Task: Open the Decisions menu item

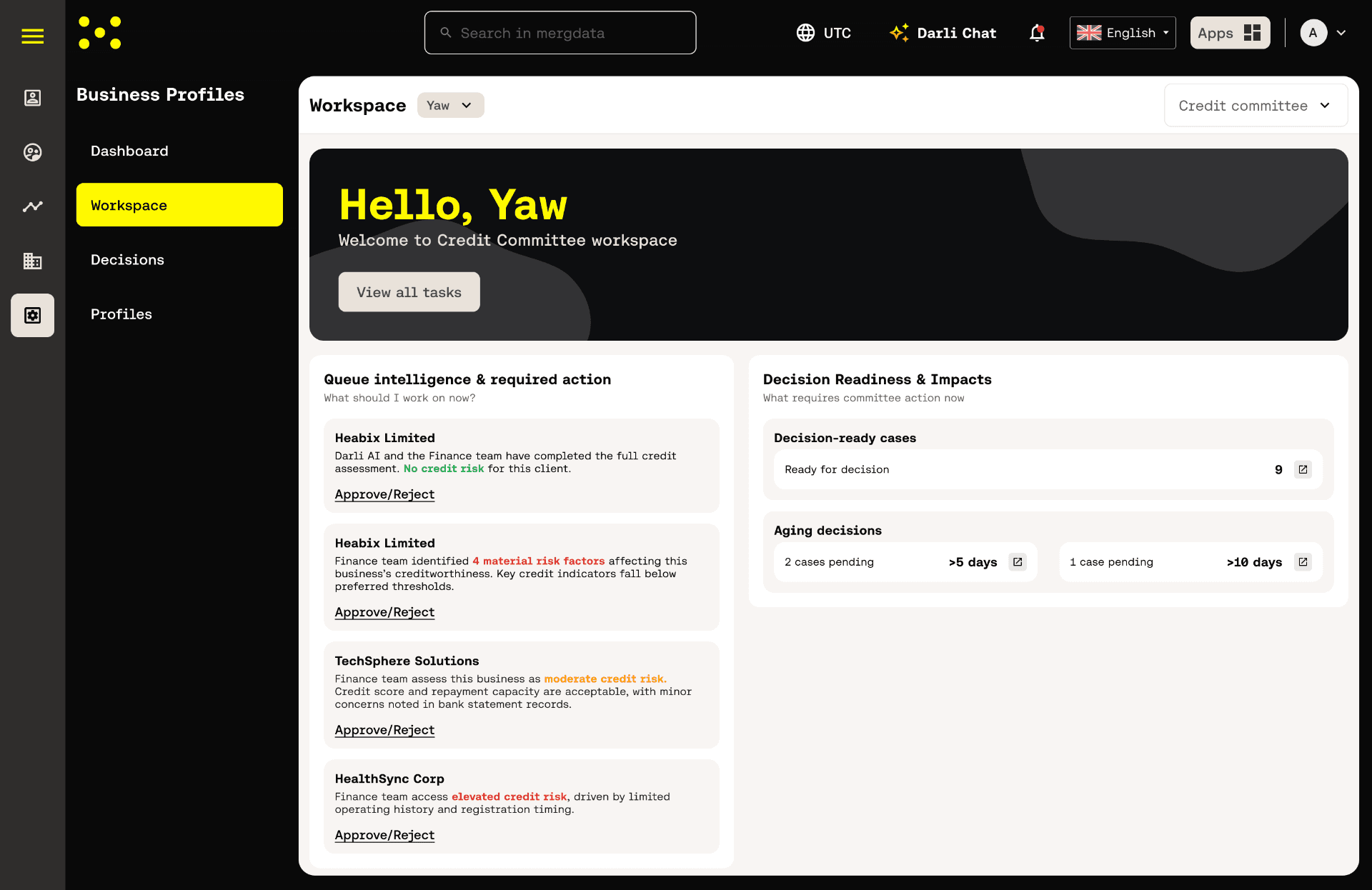Action: pos(127,260)
